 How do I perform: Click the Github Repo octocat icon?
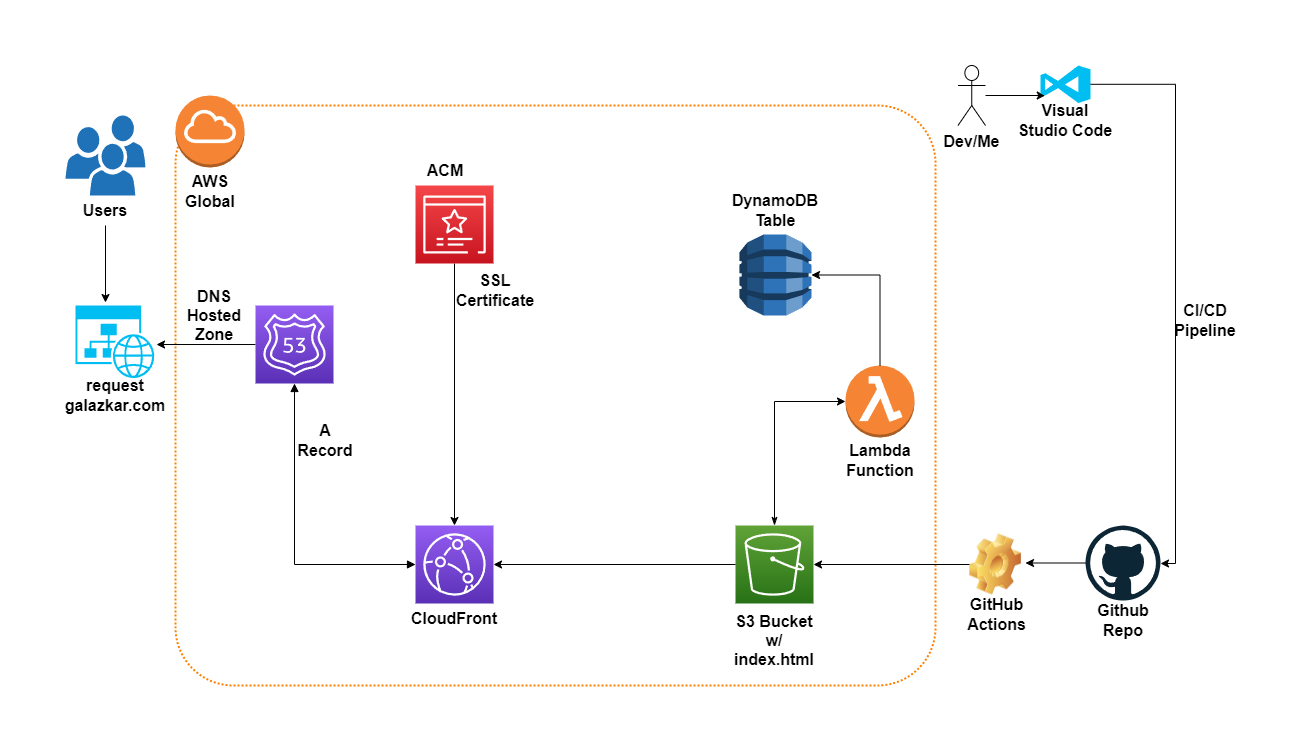[1122, 564]
